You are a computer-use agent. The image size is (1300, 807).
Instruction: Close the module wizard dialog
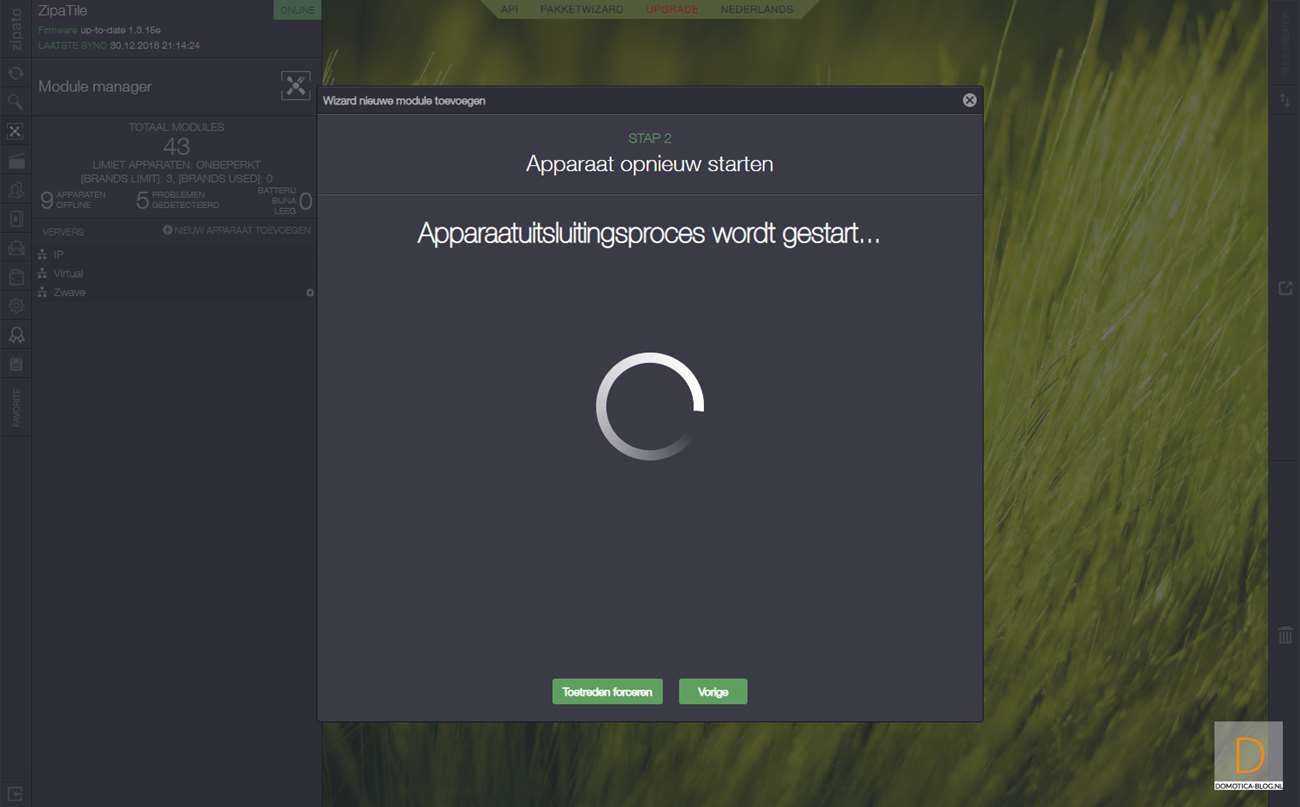pyautogui.click(x=969, y=100)
